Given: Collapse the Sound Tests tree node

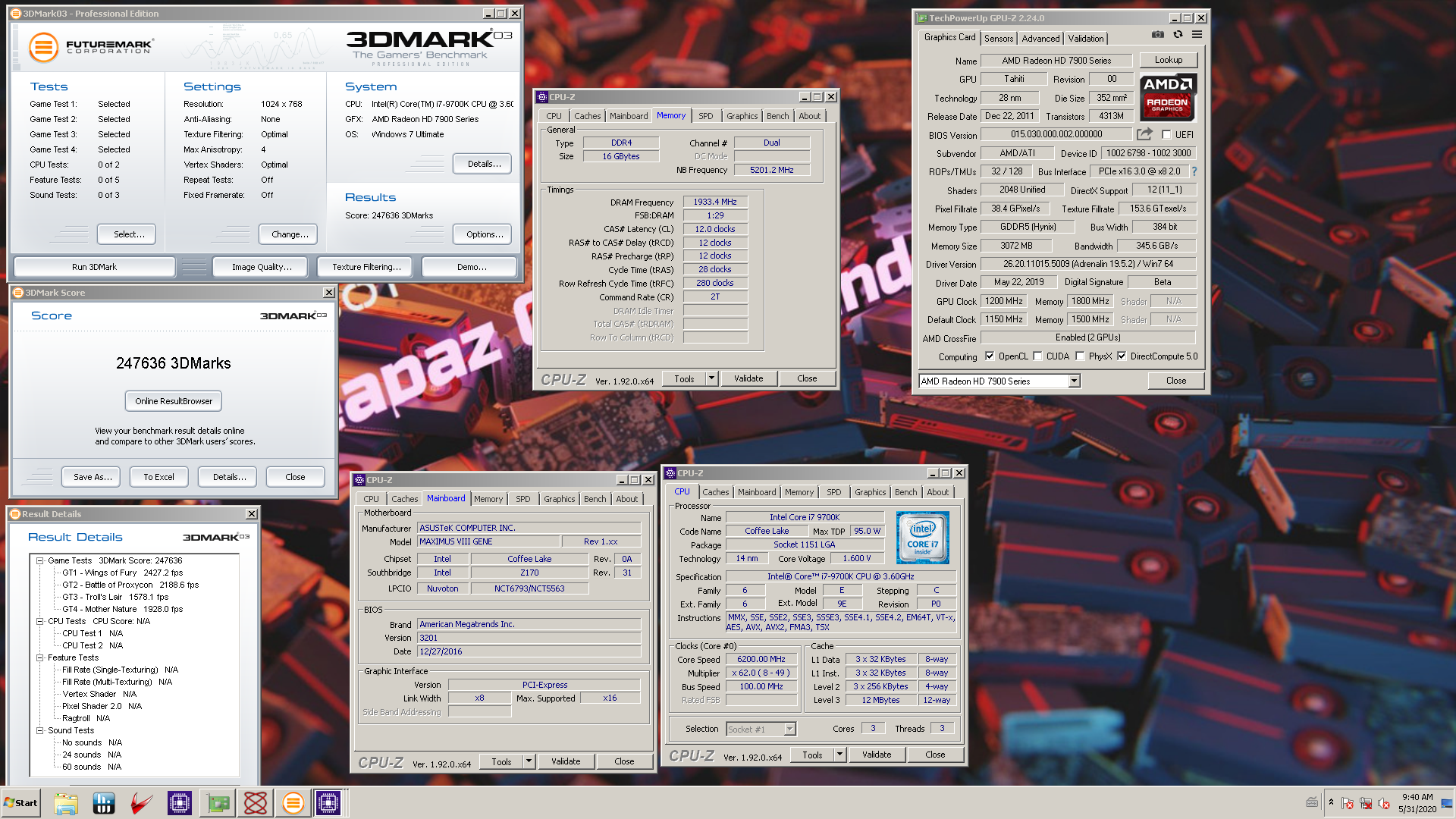Looking at the screenshot, I should tap(39, 730).
